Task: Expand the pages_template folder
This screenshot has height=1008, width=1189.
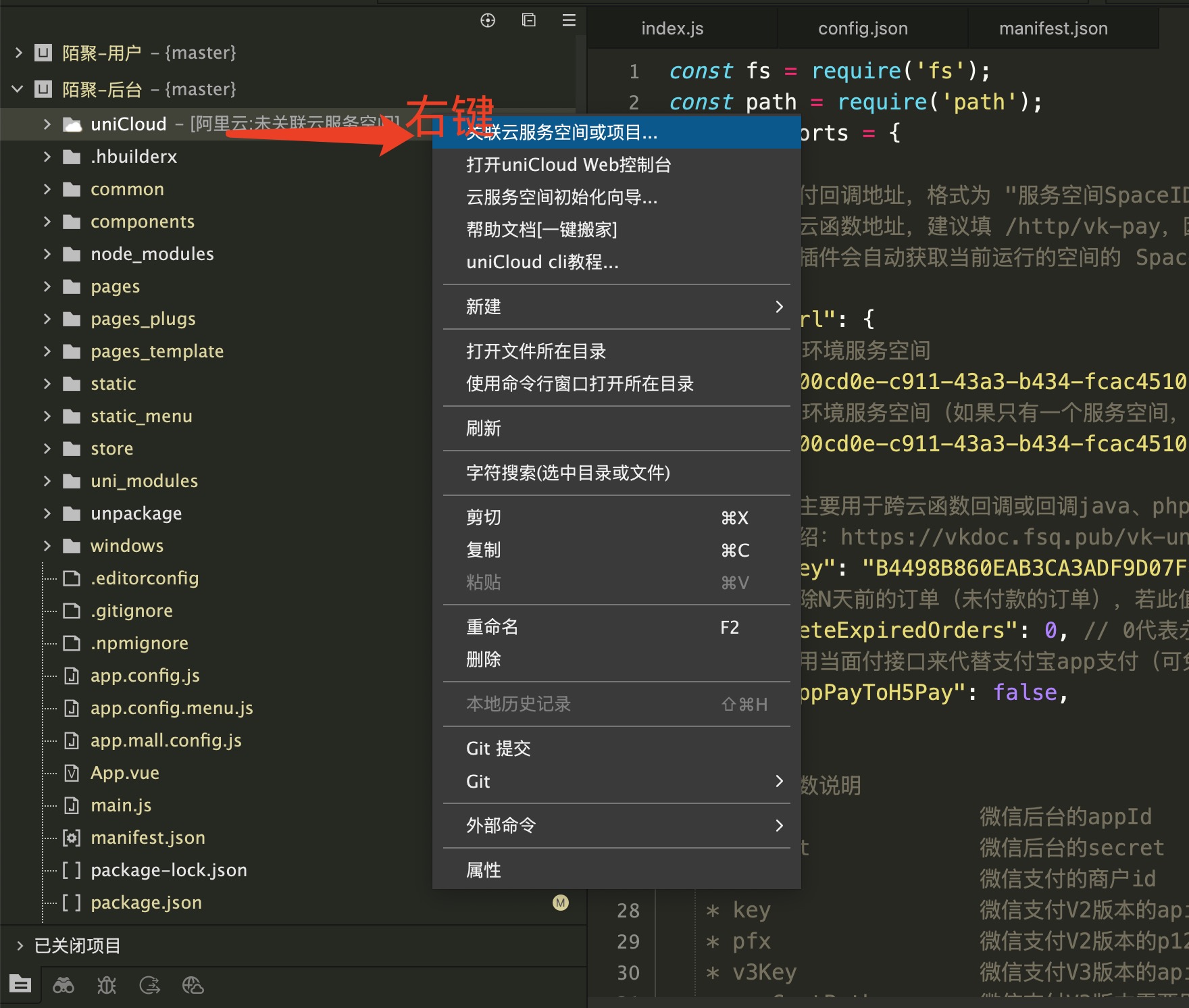Action: point(47,351)
